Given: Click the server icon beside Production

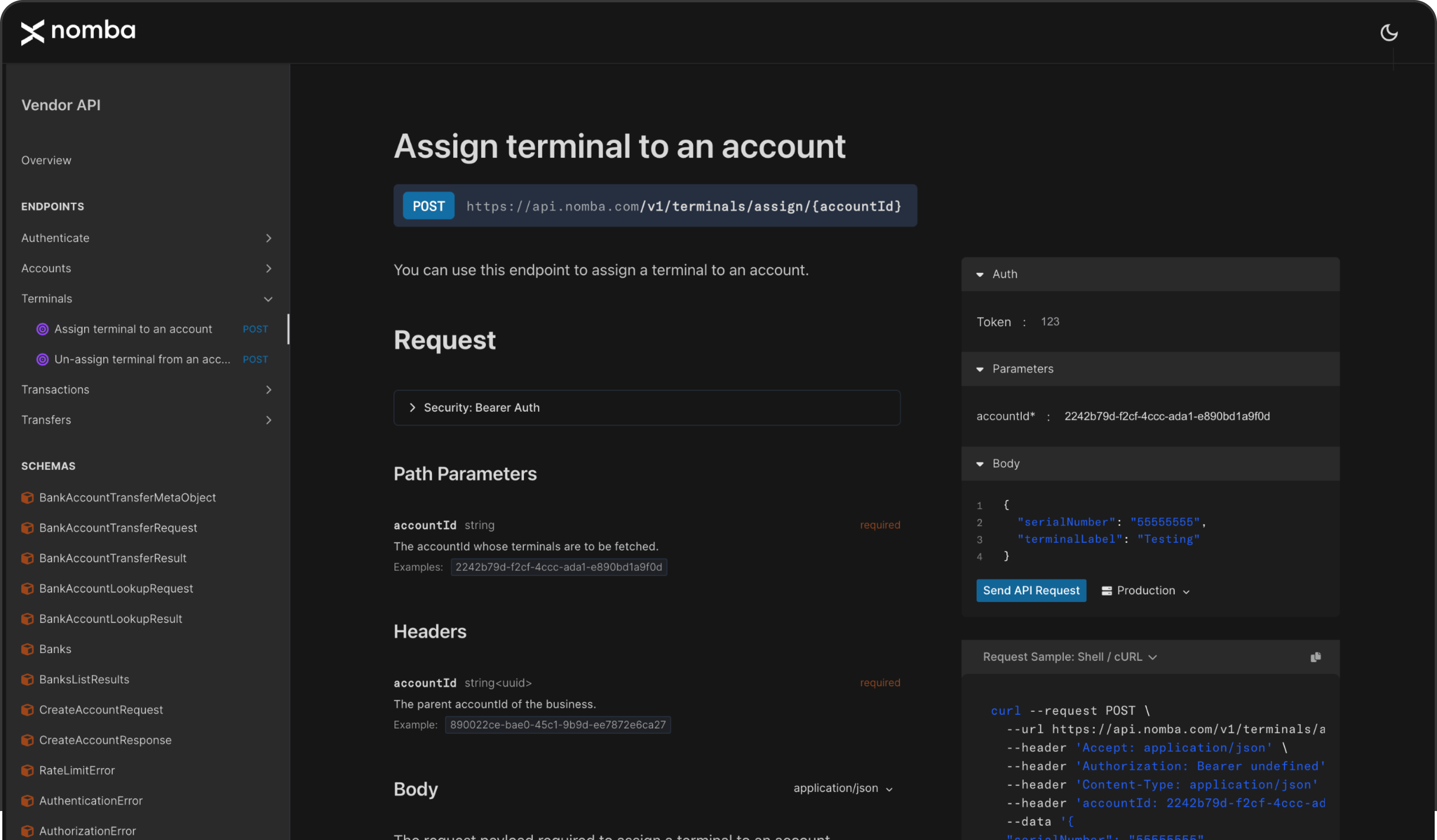Looking at the screenshot, I should coord(1106,591).
